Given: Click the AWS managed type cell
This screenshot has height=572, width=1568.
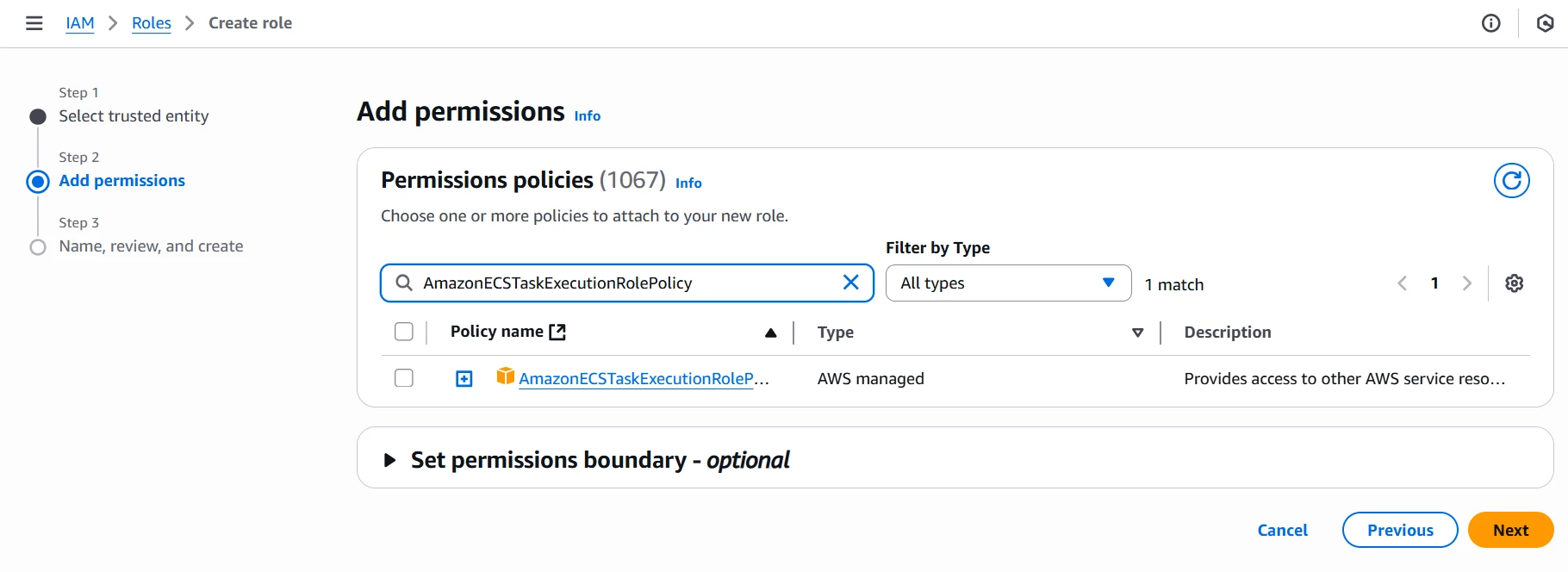Looking at the screenshot, I should 870,379.
